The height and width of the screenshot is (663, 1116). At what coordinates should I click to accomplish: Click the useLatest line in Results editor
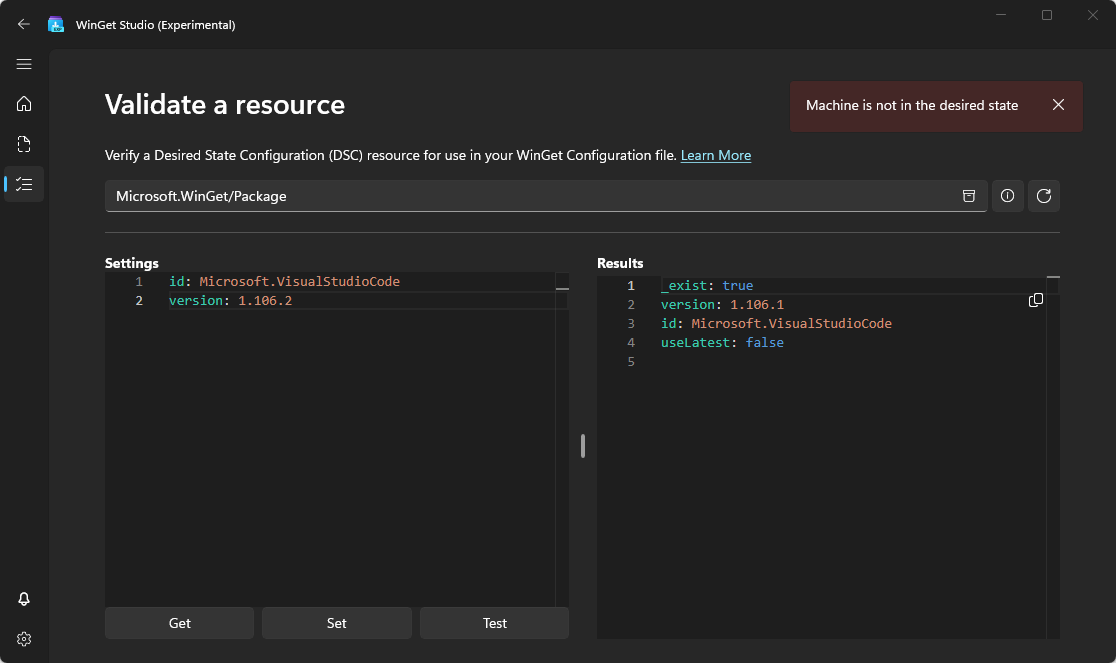tap(722, 343)
